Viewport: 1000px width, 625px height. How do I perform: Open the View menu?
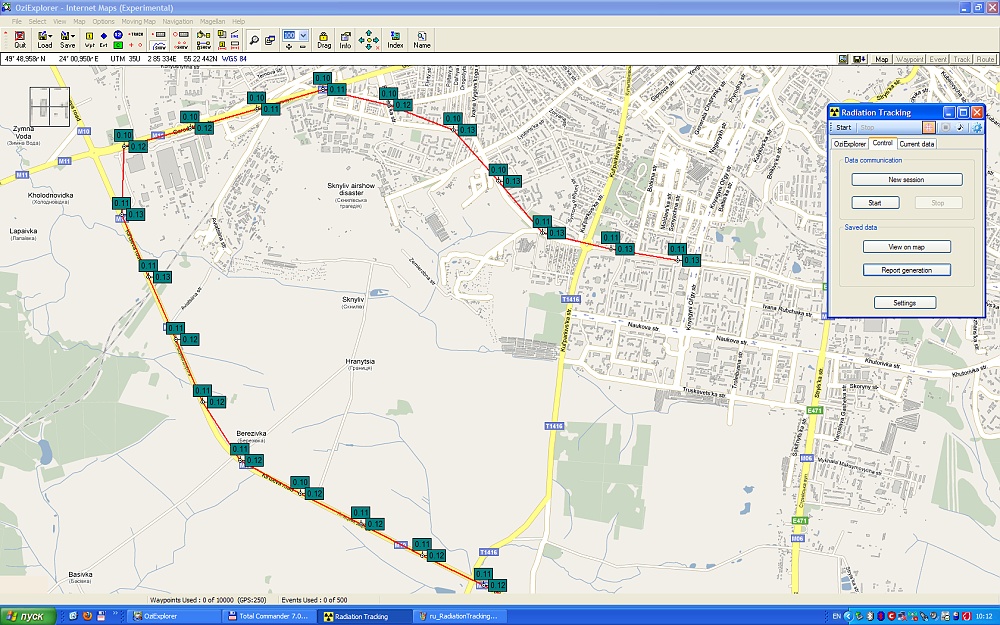(60, 21)
